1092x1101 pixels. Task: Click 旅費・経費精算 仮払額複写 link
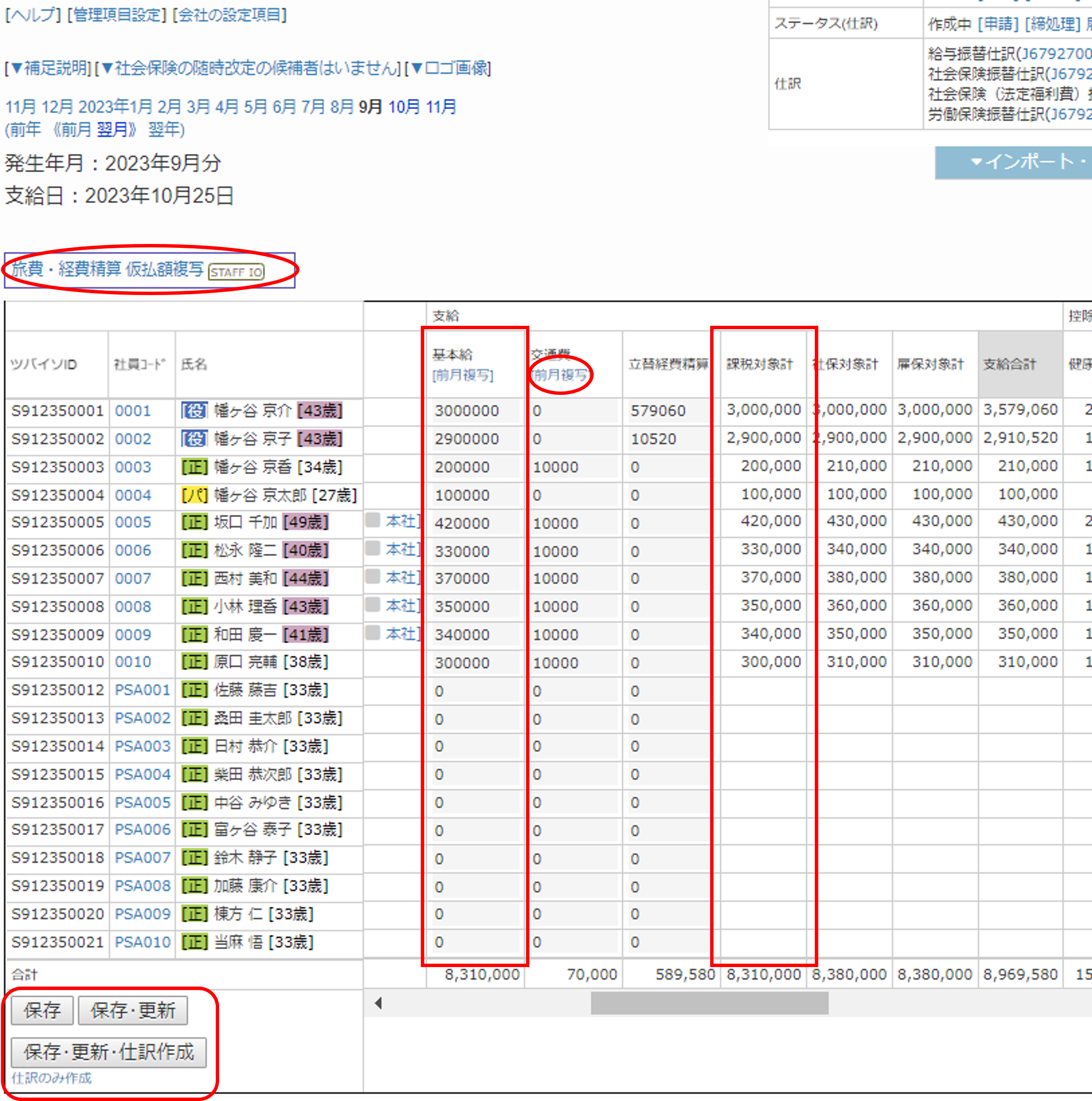[107, 269]
